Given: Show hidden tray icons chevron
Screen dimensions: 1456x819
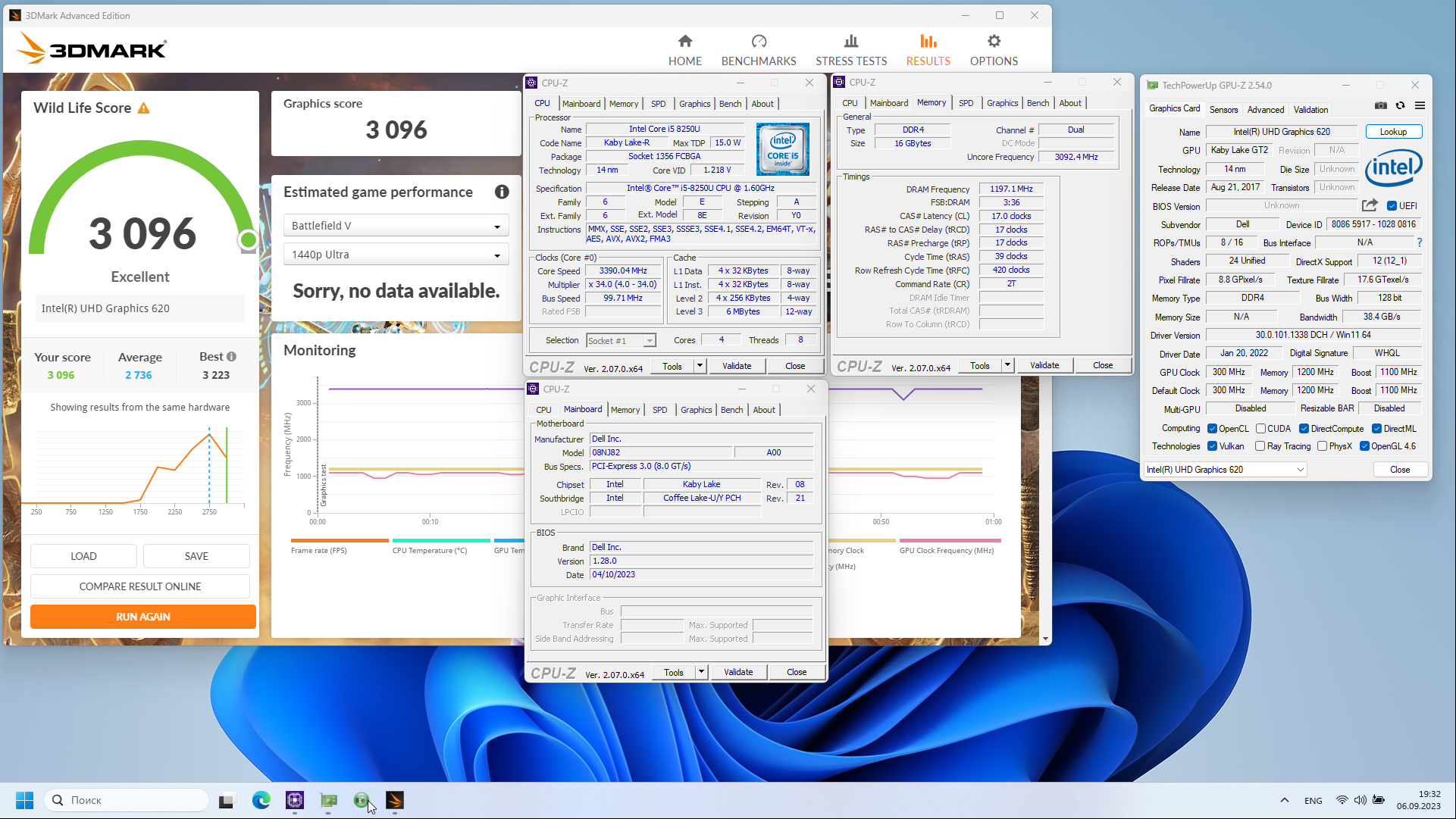Looking at the screenshot, I should (1284, 800).
